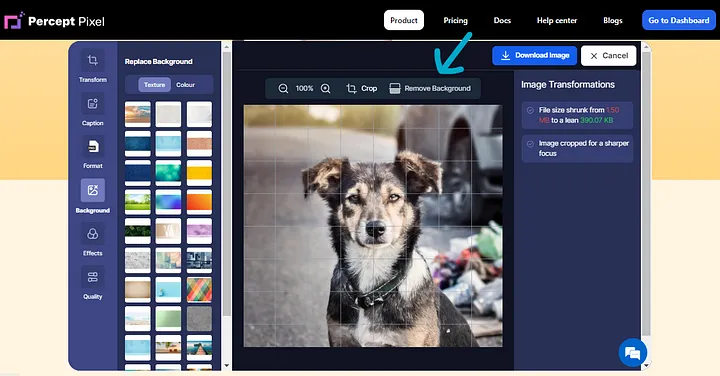Switch to the Texture tab
This screenshot has height=376, width=720.
pos(154,84)
